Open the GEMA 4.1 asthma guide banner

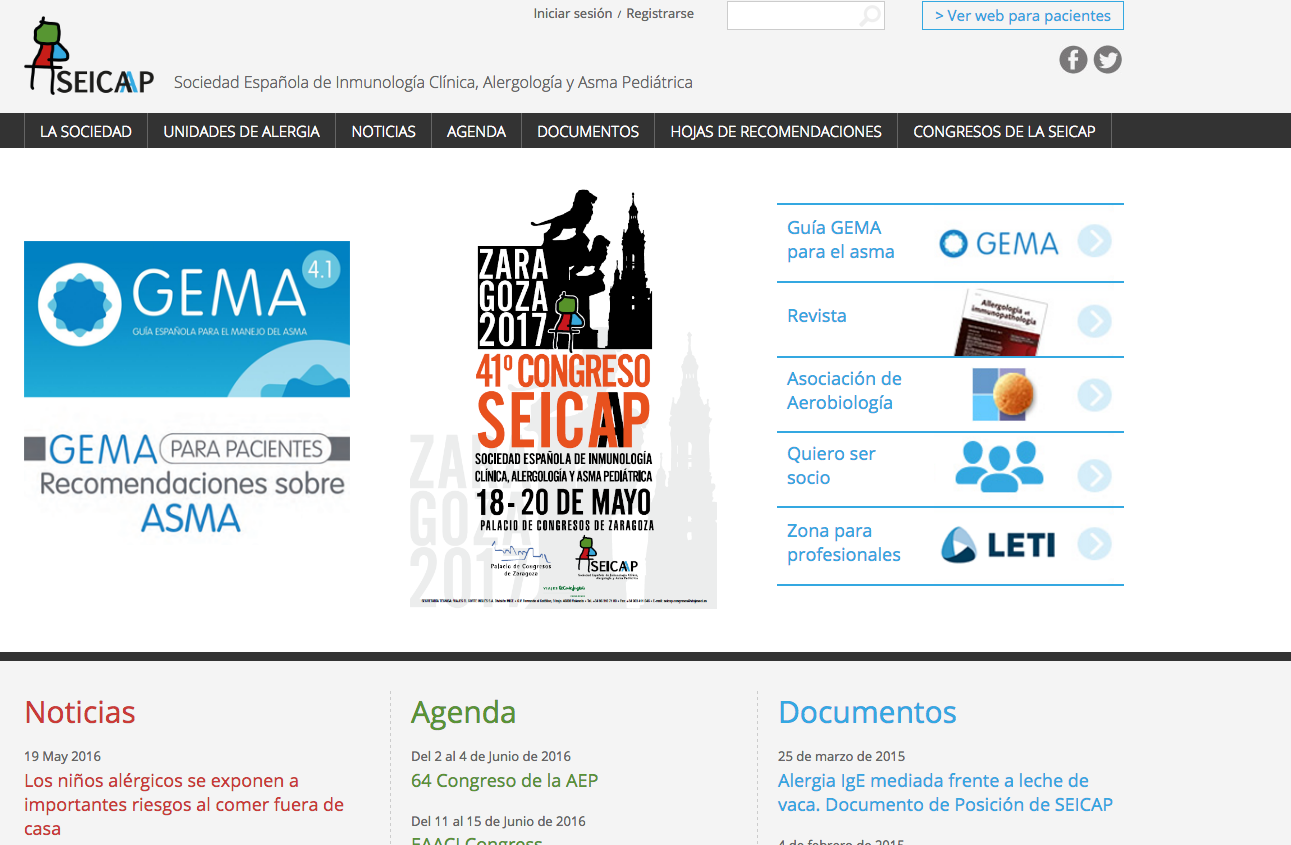click(187, 319)
